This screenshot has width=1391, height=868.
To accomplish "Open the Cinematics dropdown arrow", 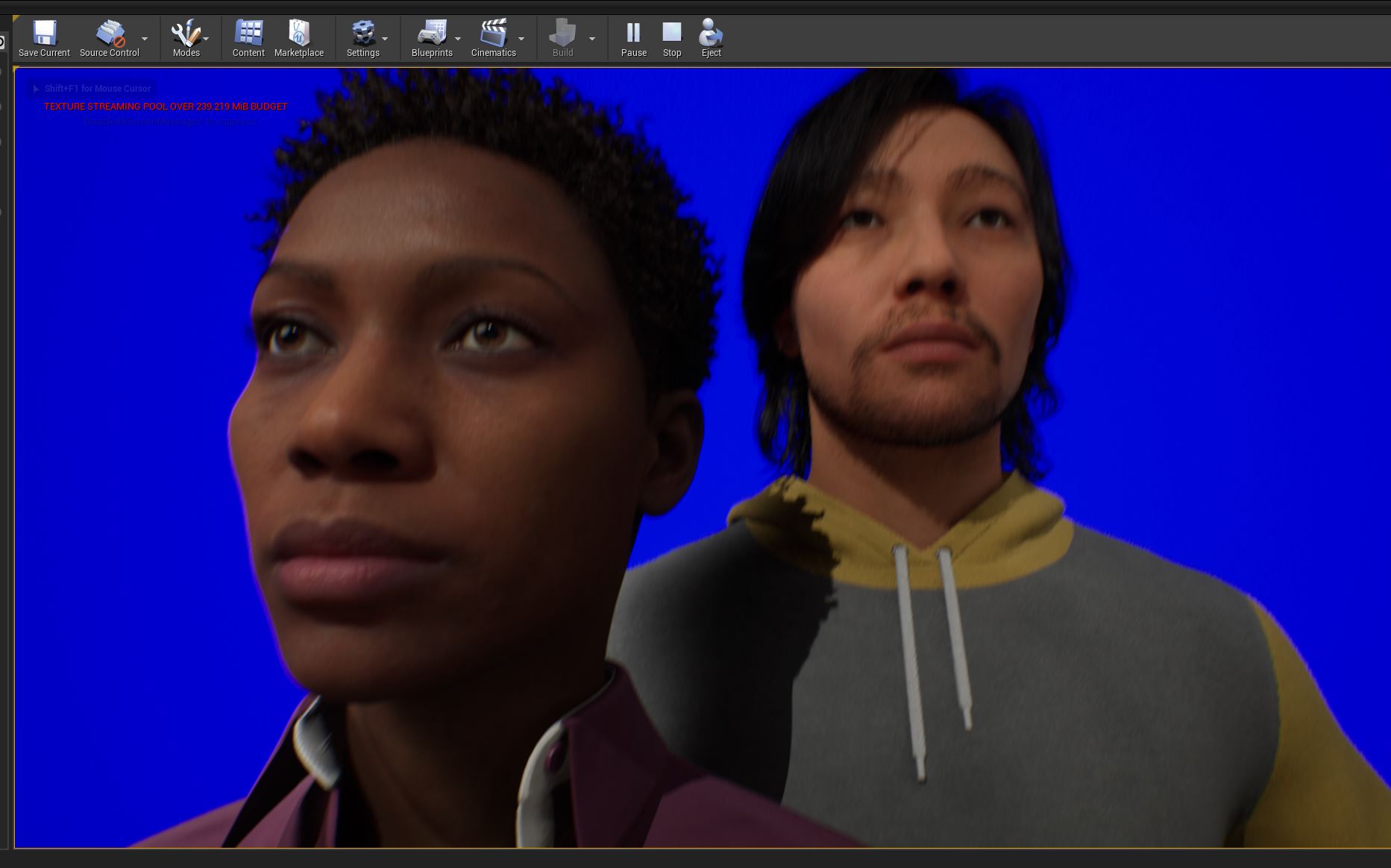I will (522, 38).
